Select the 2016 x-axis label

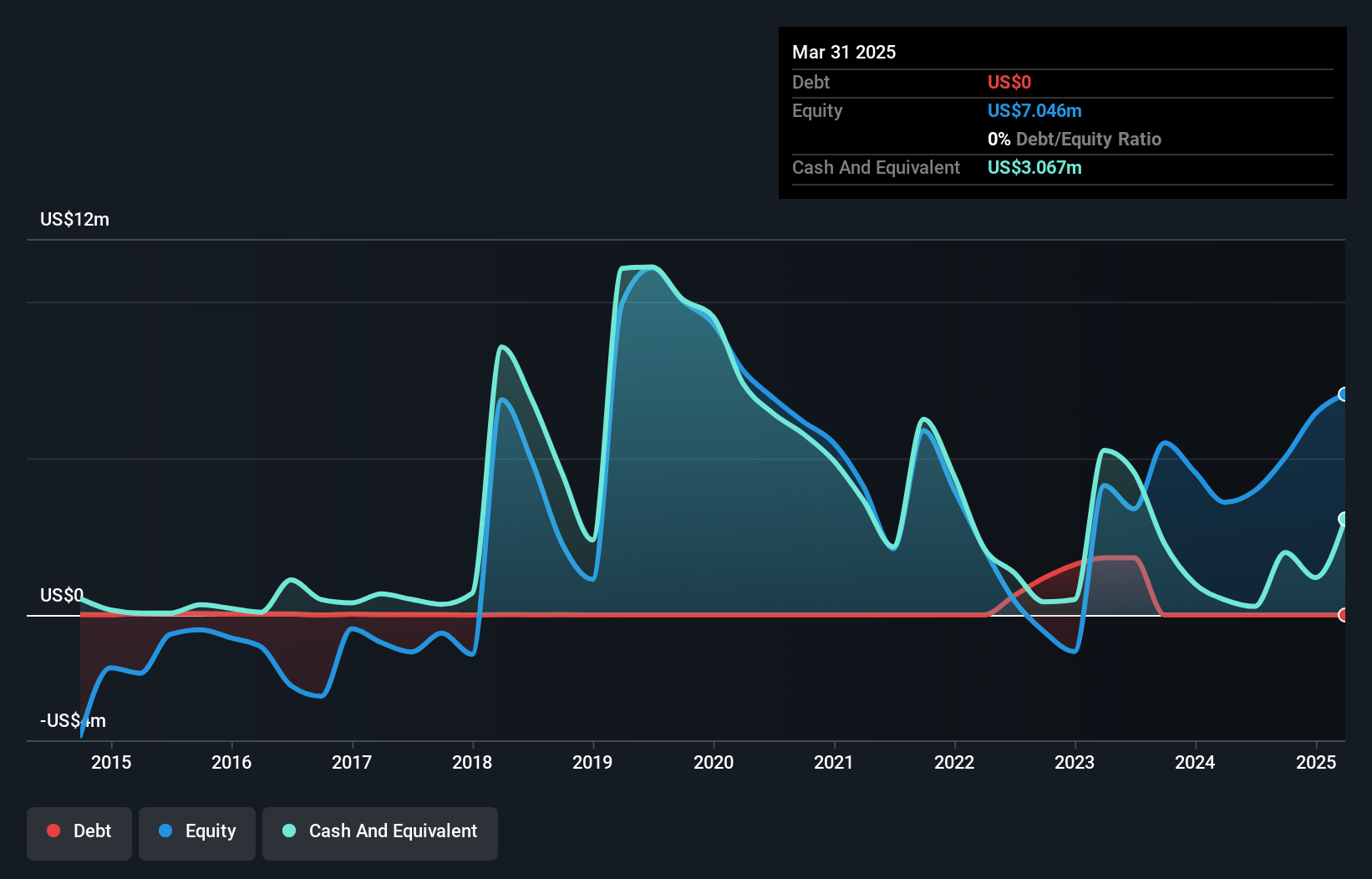click(231, 762)
